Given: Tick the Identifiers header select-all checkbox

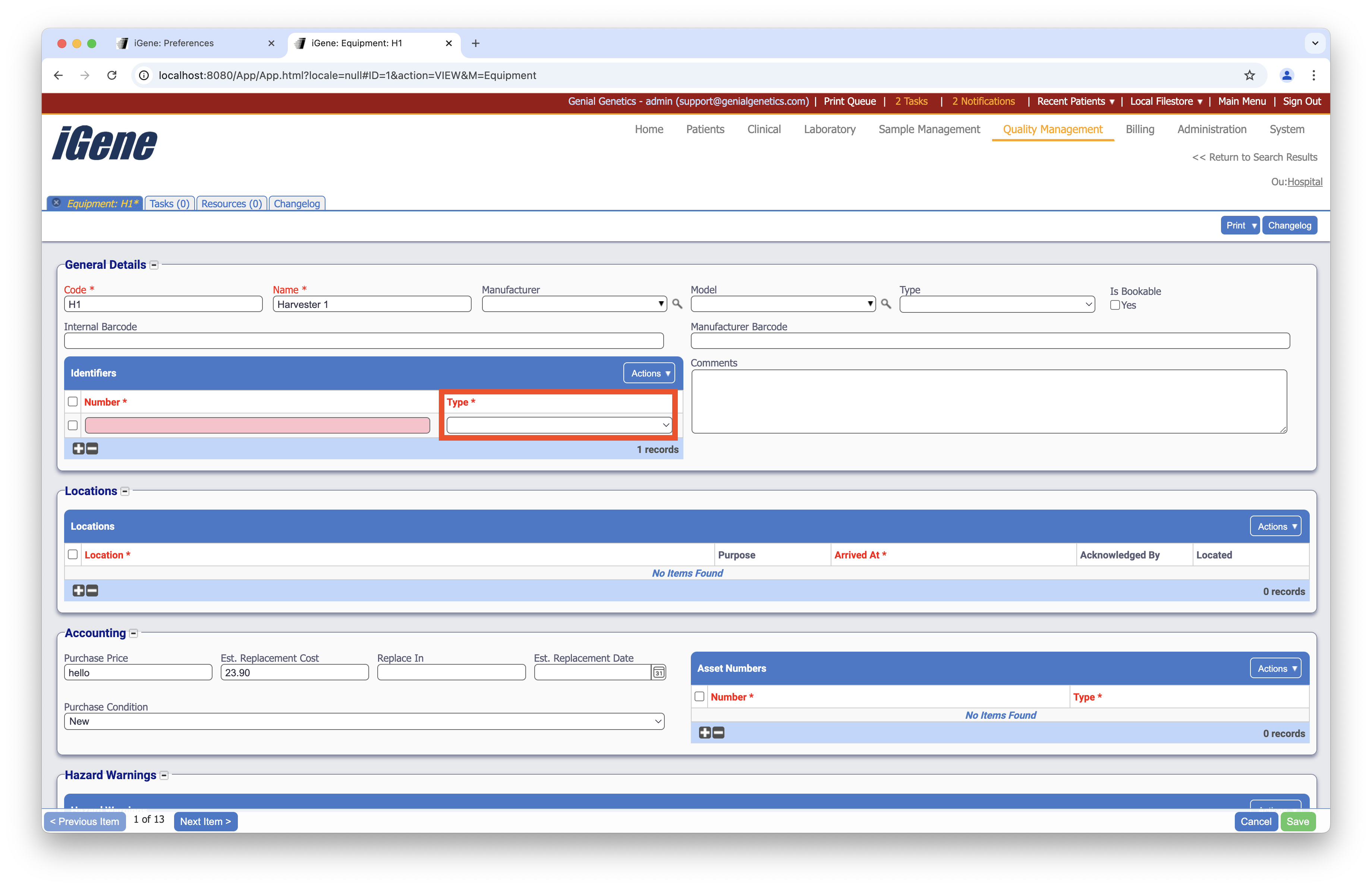Looking at the screenshot, I should (73, 402).
